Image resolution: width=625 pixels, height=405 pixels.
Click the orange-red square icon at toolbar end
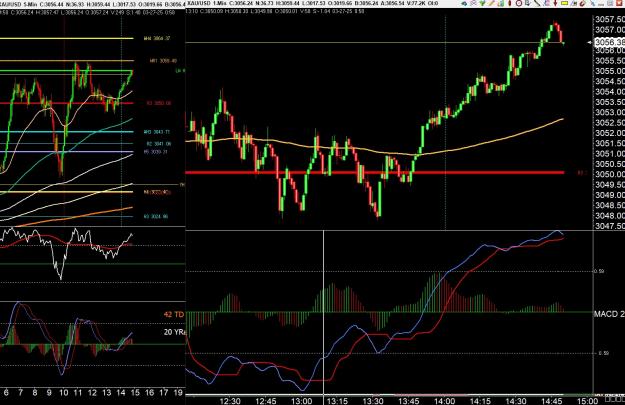(619, 3)
